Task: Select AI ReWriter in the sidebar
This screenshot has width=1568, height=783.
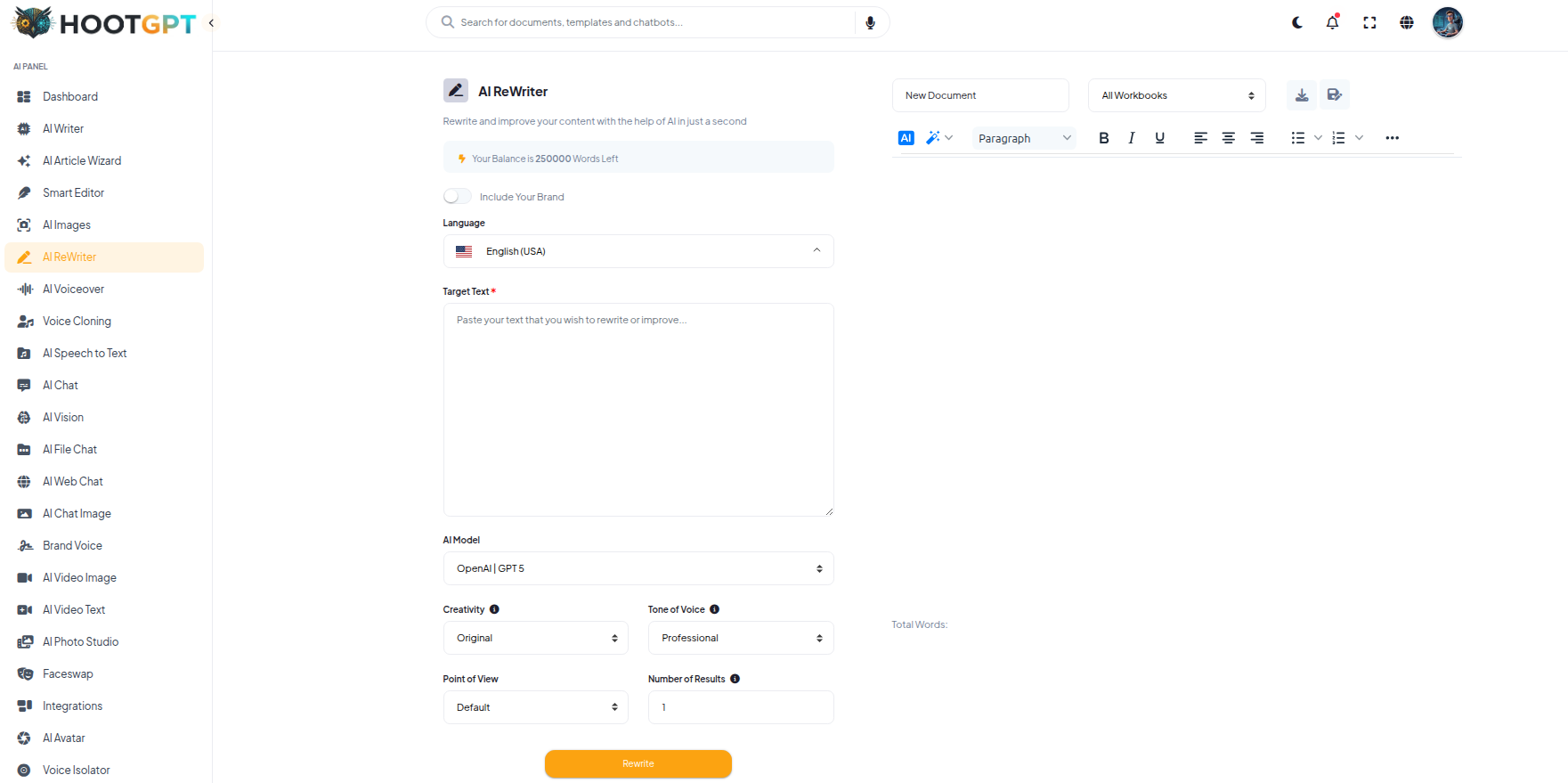Action: [104, 257]
